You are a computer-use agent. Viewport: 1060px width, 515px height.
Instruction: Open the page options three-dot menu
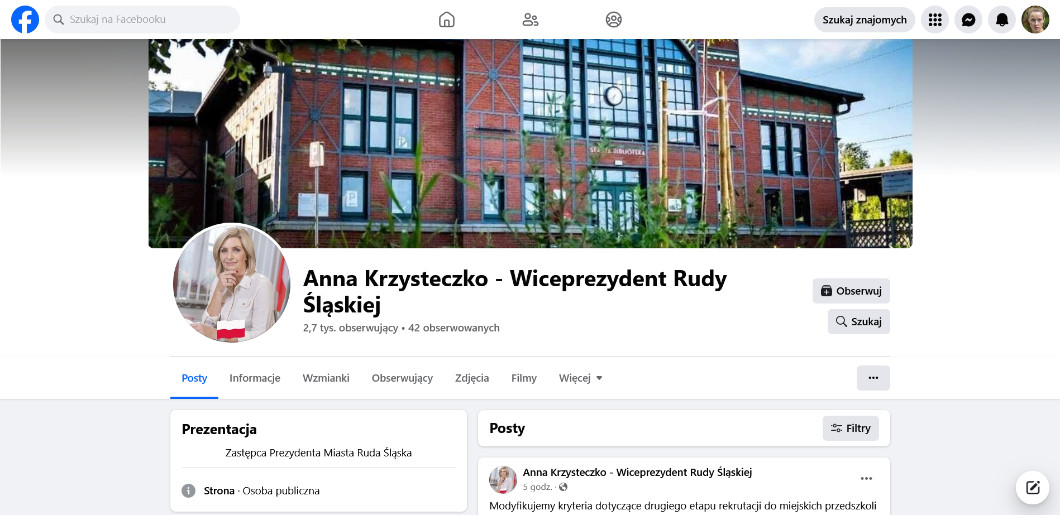(873, 378)
